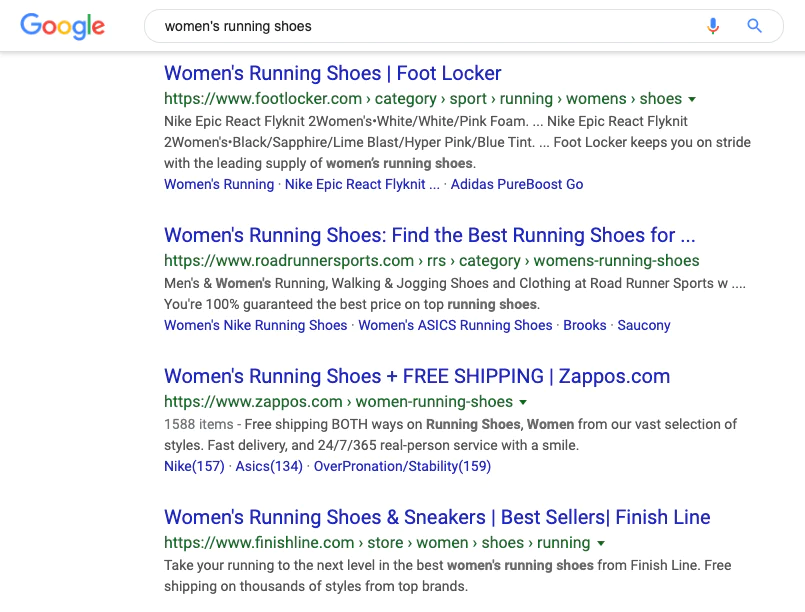Screen dimensions: 805x612
Task: Open the Zappos.com FREE SHIPPING result title
Action: tap(416, 376)
